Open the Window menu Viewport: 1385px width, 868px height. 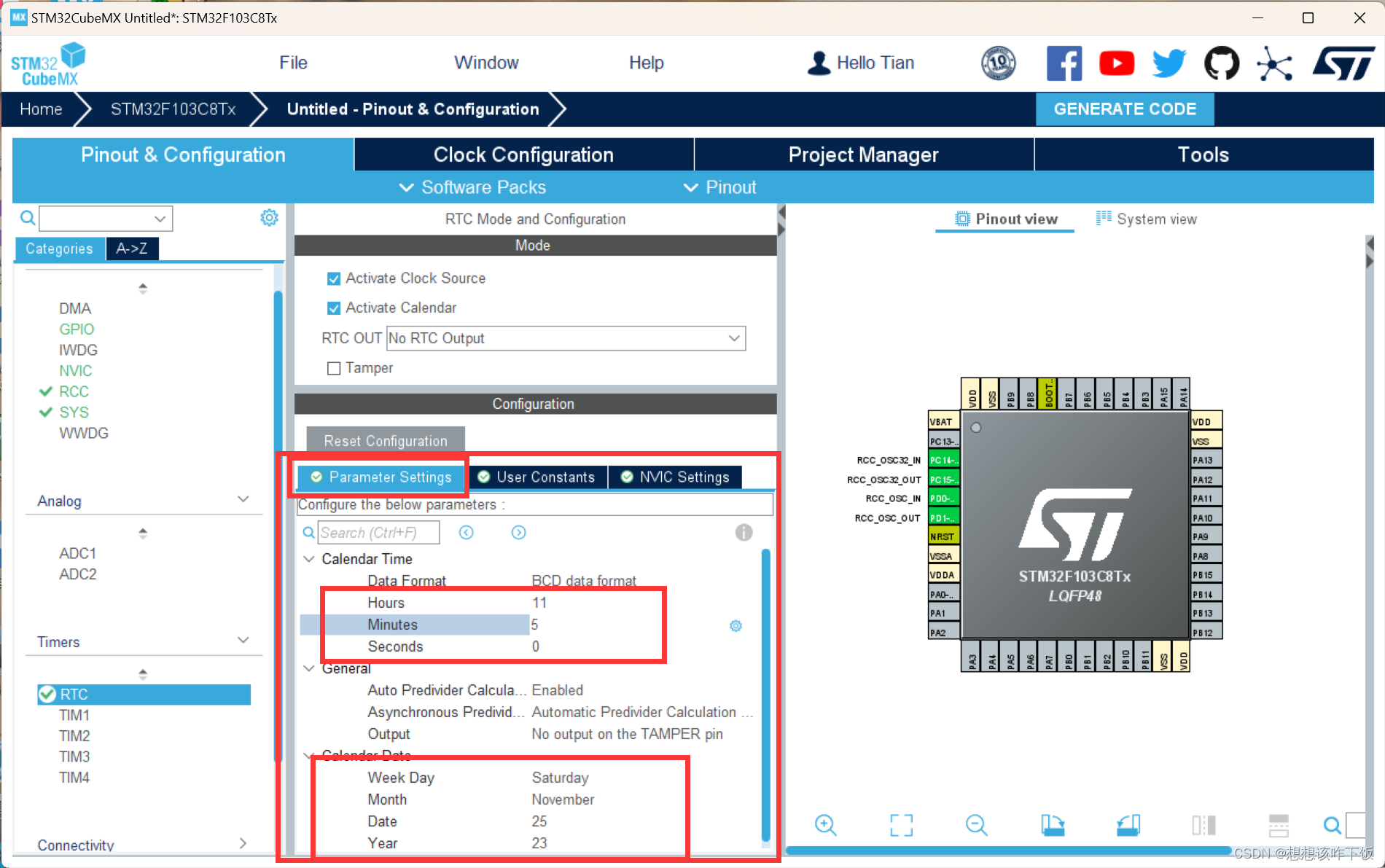[485, 63]
